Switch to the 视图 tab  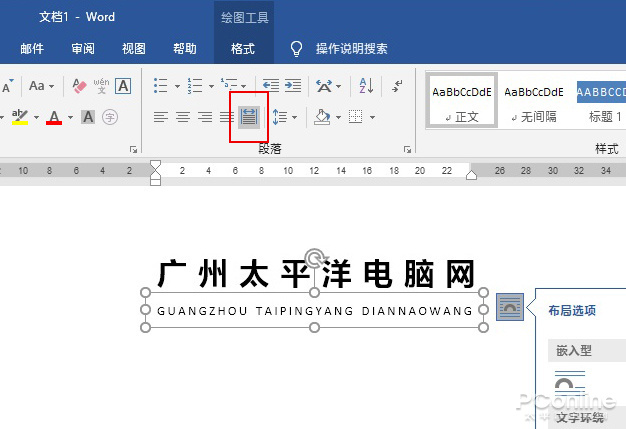click(x=134, y=49)
